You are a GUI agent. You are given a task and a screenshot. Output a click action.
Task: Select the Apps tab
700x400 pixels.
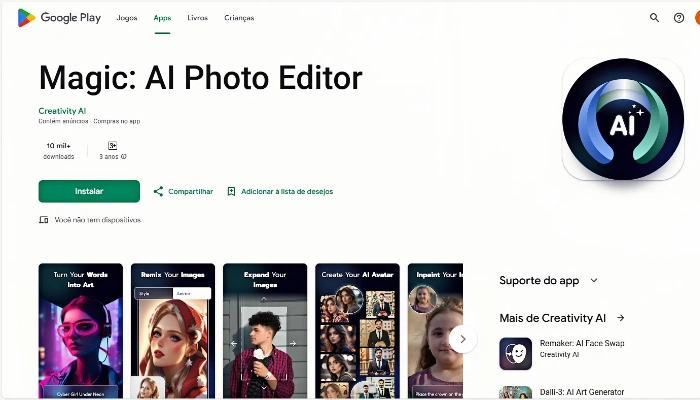tap(162, 18)
